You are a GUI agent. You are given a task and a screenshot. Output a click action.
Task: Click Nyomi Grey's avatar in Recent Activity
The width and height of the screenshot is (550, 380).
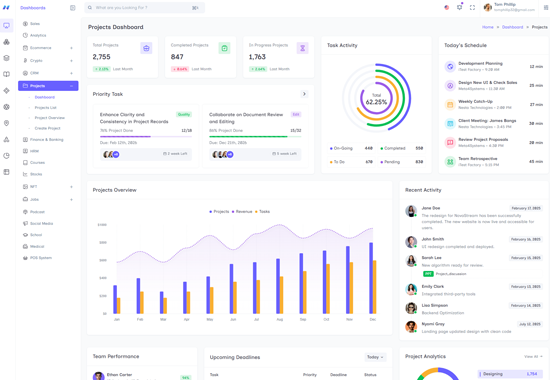coord(411,327)
